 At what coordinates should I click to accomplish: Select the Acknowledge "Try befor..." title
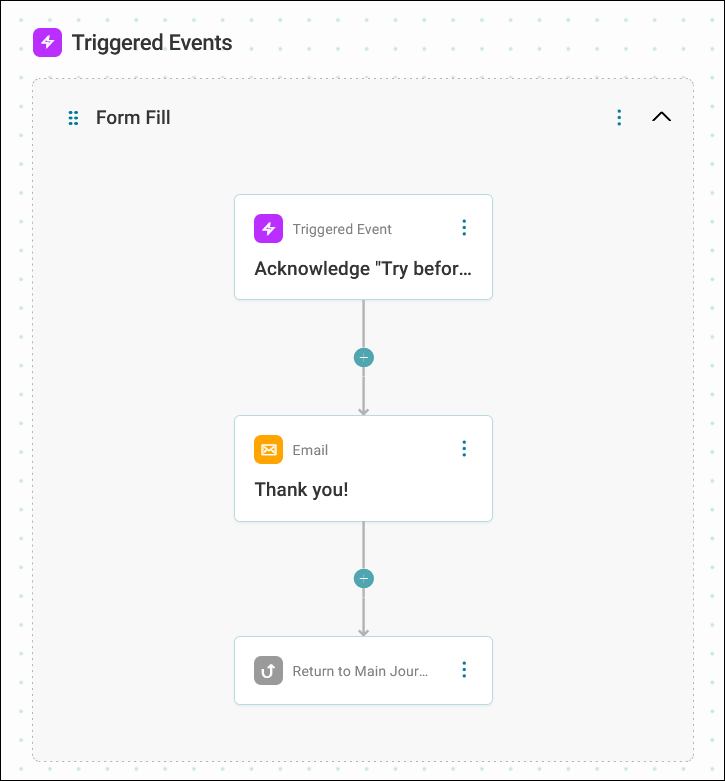(x=362, y=268)
